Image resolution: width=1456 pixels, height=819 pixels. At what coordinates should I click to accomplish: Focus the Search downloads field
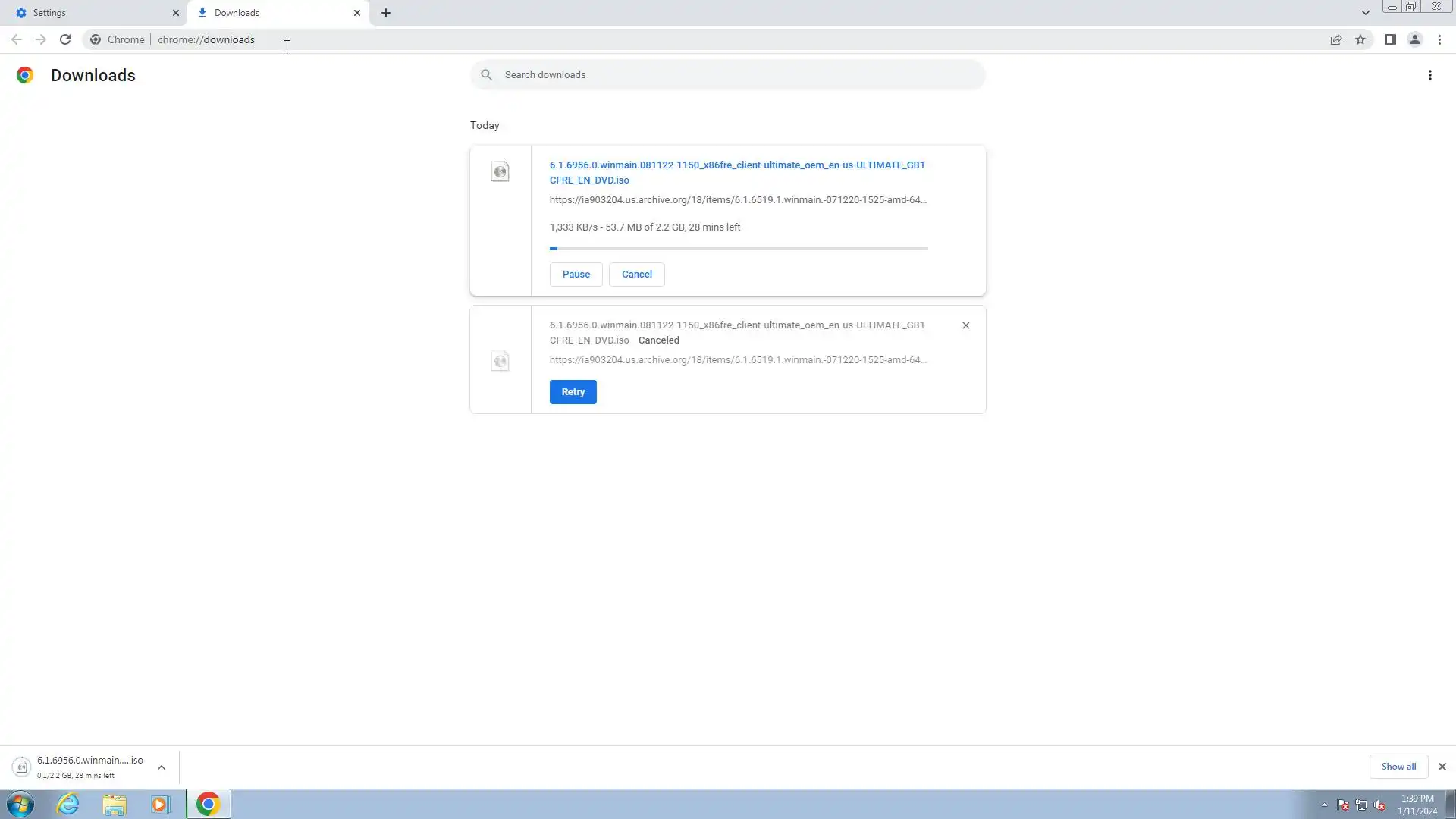click(728, 75)
